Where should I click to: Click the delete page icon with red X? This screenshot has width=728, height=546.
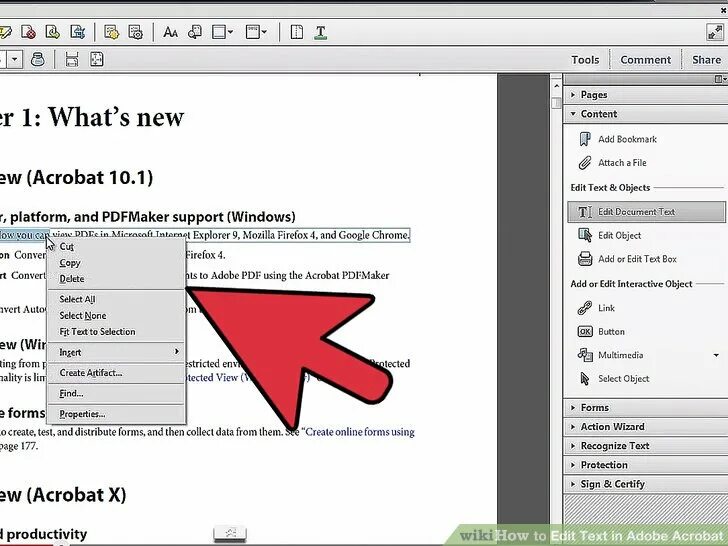tap(28, 32)
